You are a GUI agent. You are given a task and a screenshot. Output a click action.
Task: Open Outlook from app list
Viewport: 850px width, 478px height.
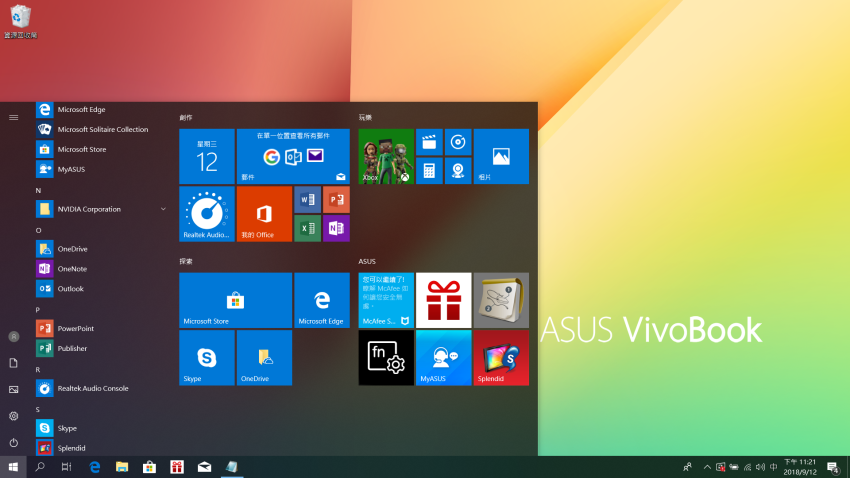101,289
